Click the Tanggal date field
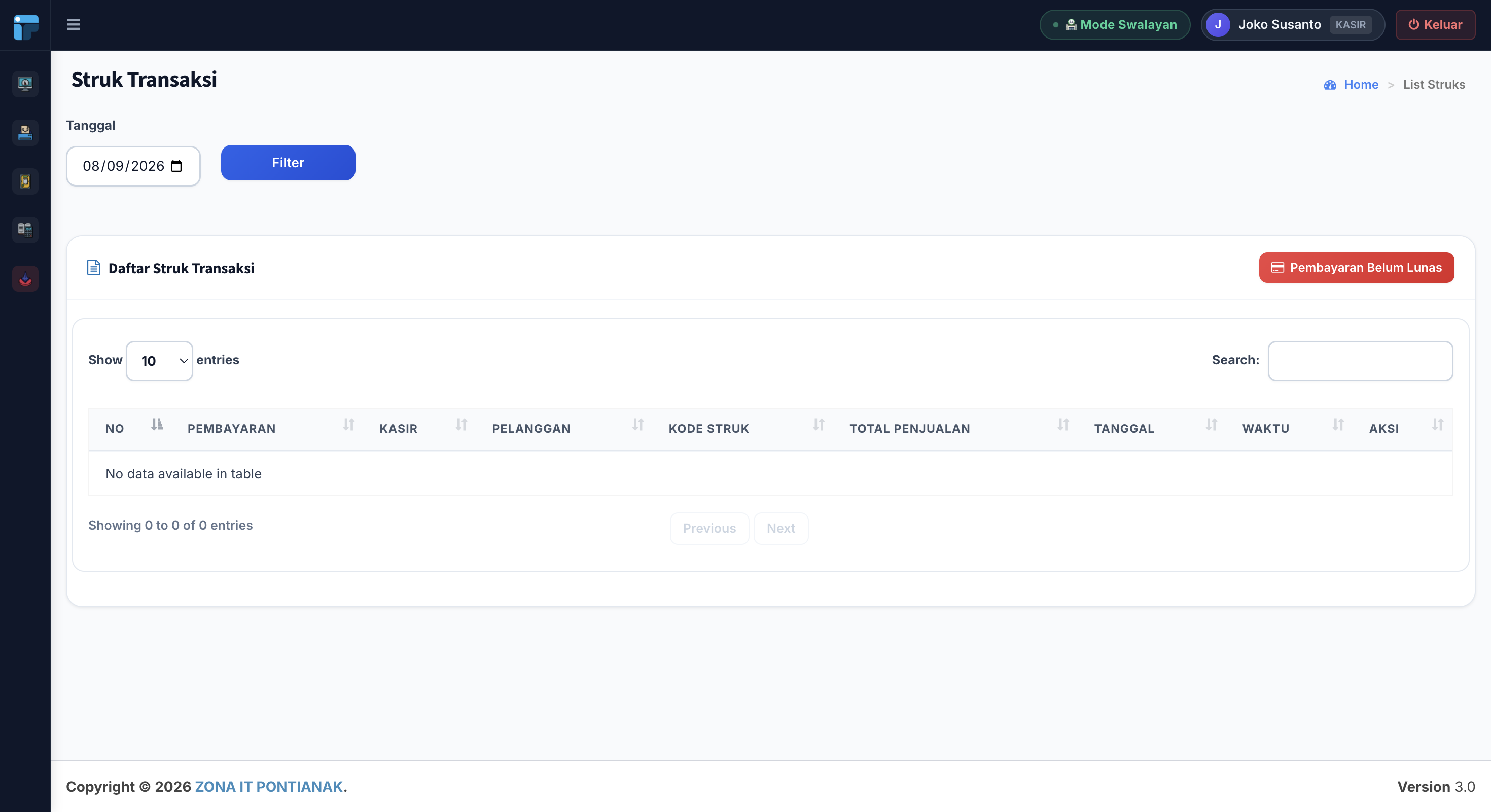 (133, 166)
